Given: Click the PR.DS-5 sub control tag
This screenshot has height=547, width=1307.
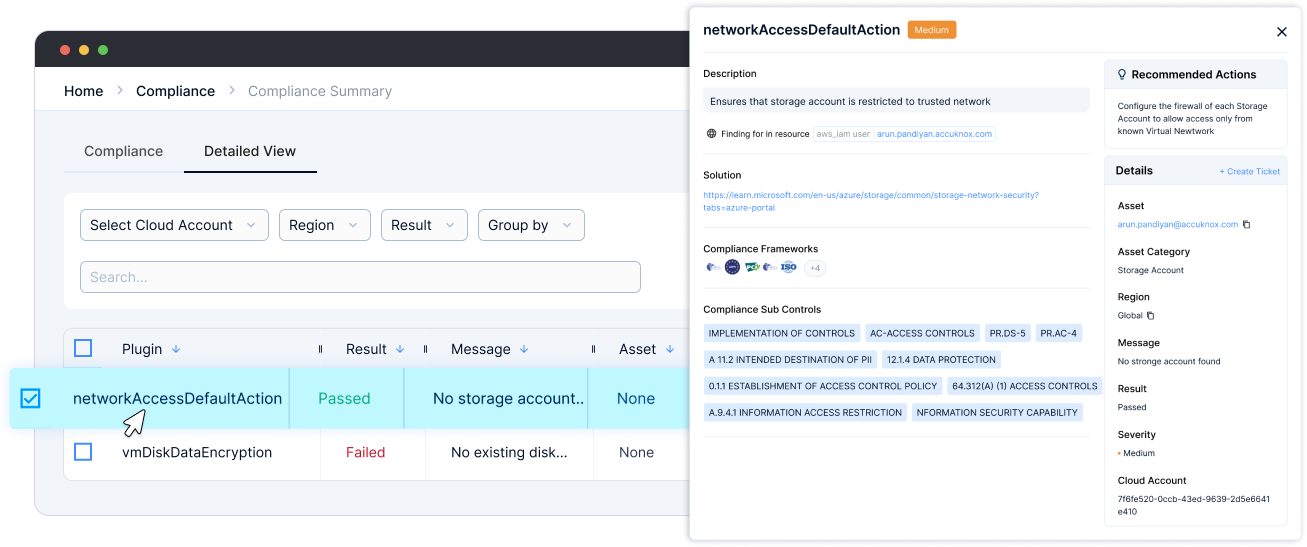Looking at the screenshot, I should pos(1007,333).
